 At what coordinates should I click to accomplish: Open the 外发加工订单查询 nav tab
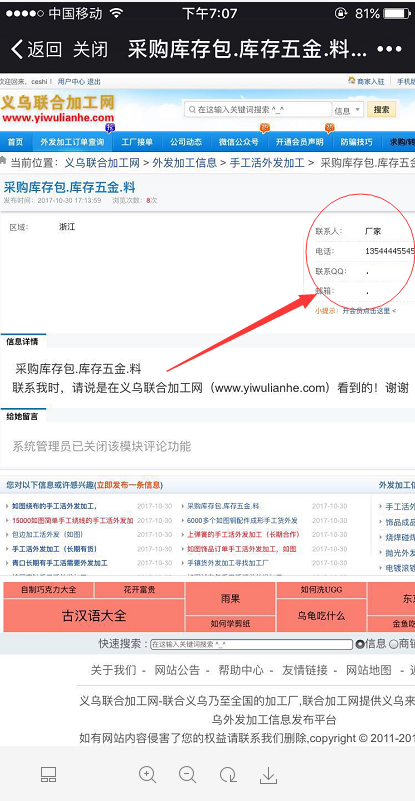[72, 142]
